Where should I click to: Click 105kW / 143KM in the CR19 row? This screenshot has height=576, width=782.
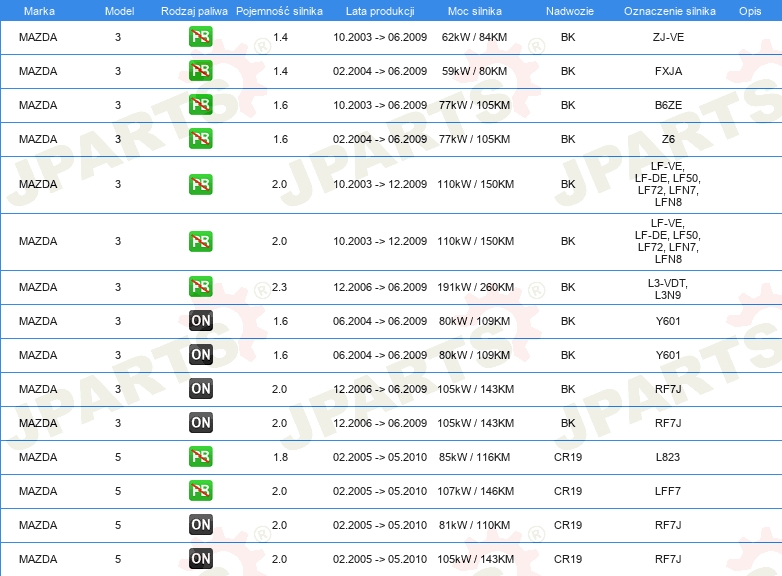pyautogui.click(x=475, y=559)
